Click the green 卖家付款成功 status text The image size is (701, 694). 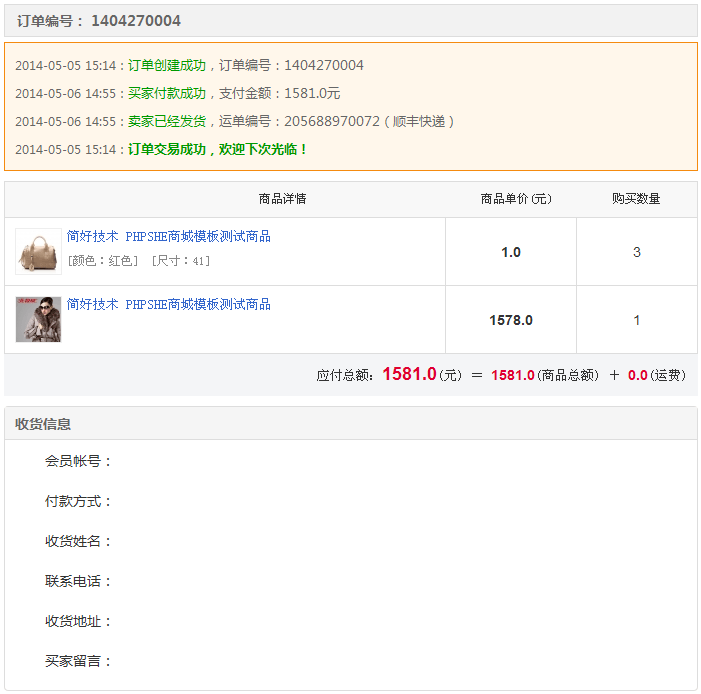[x=166, y=94]
